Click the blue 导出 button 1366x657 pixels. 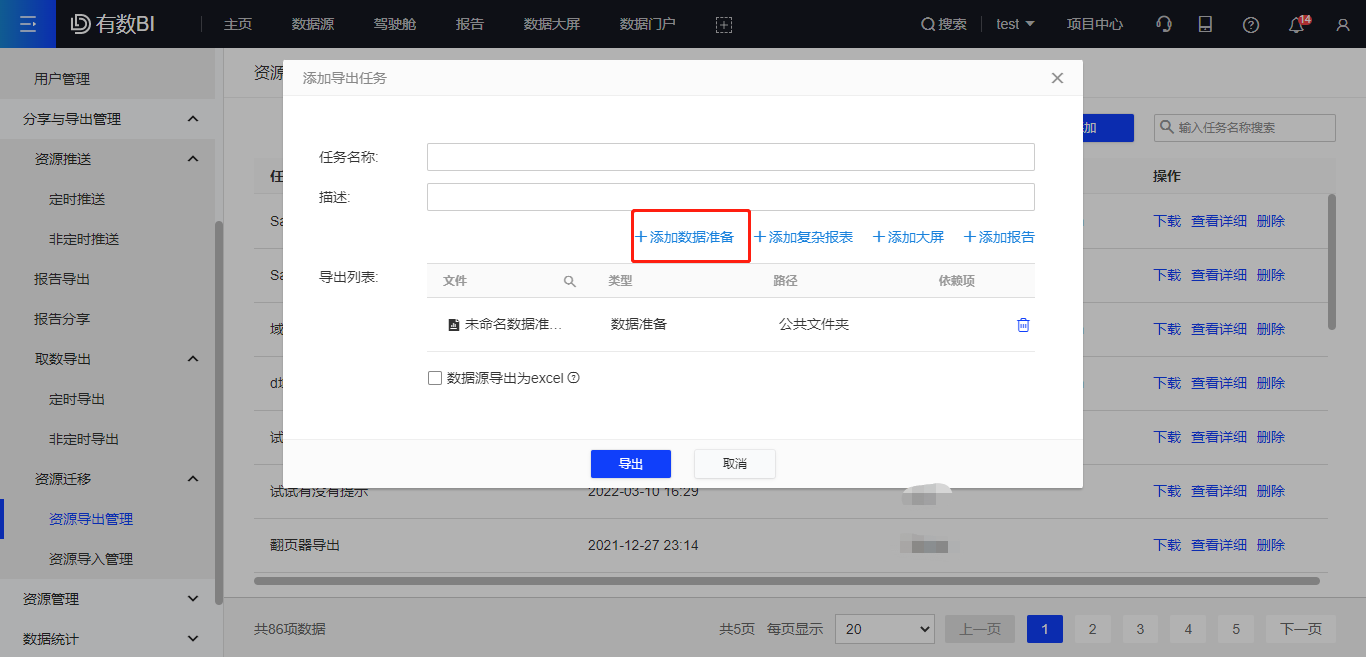point(630,464)
